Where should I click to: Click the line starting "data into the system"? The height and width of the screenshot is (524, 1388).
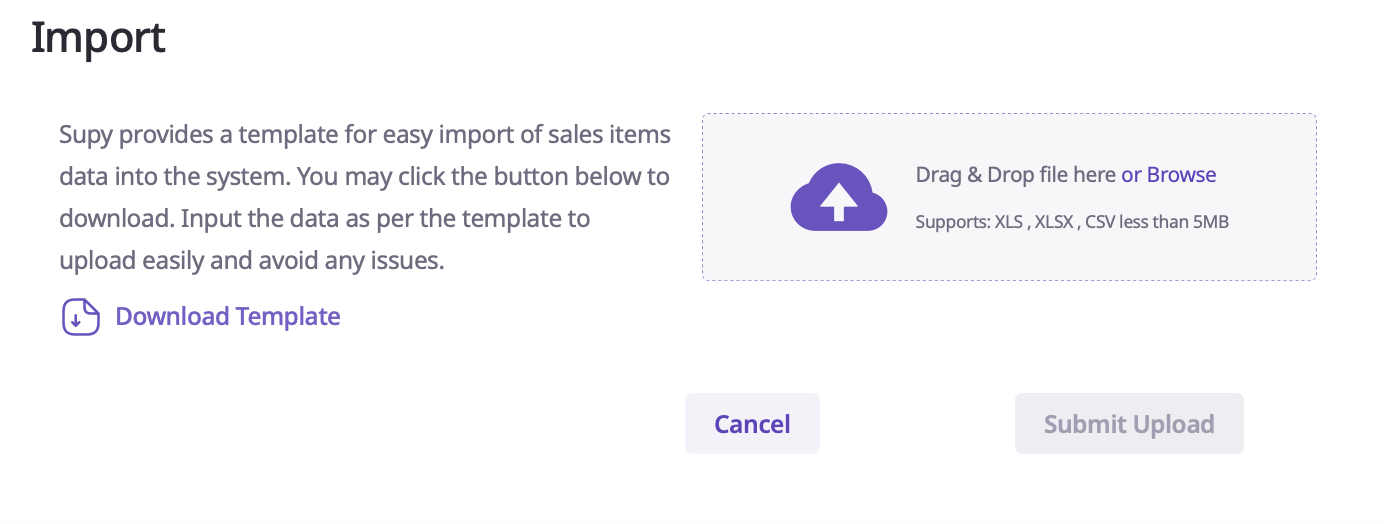(x=364, y=176)
